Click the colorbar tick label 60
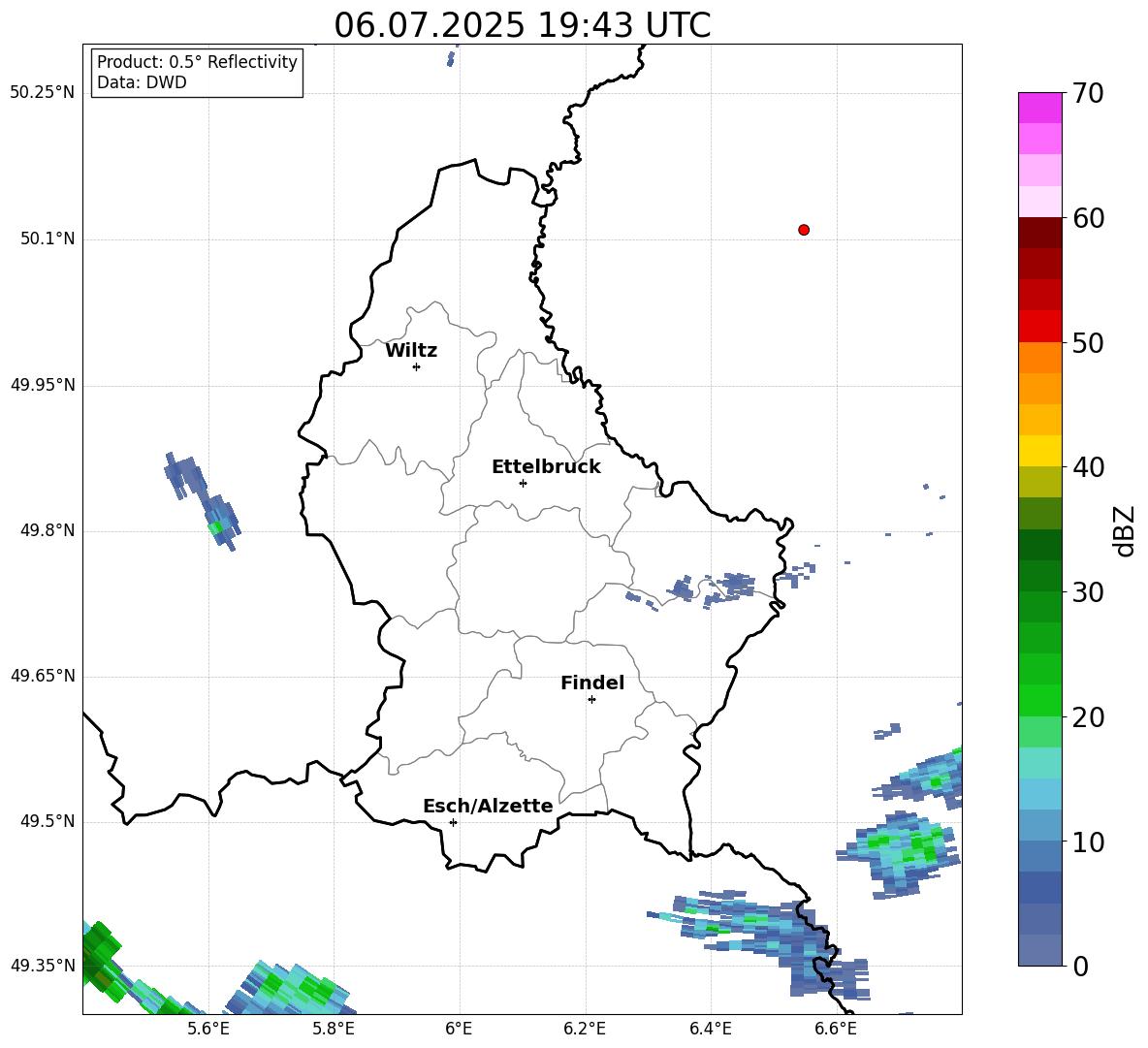 pyautogui.click(x=1088, y=218)
